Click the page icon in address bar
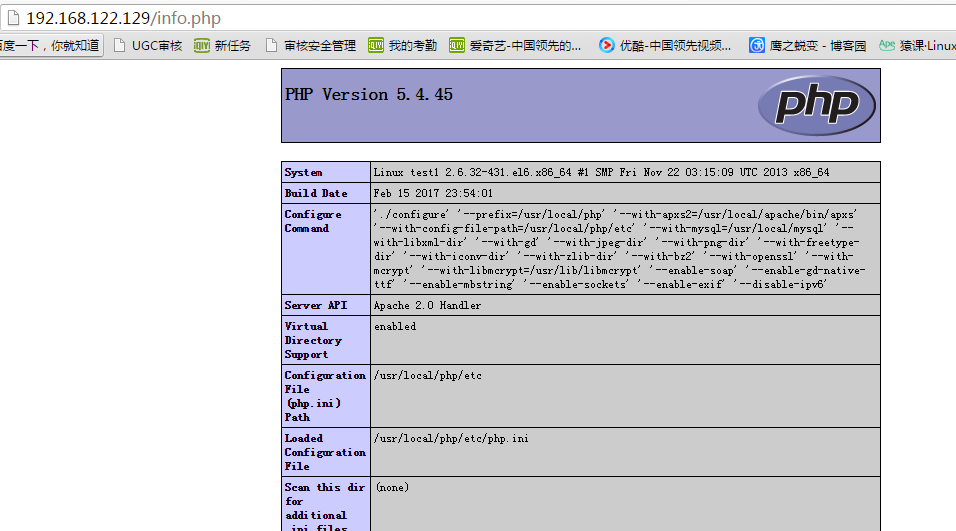 [x=13, y=18]
